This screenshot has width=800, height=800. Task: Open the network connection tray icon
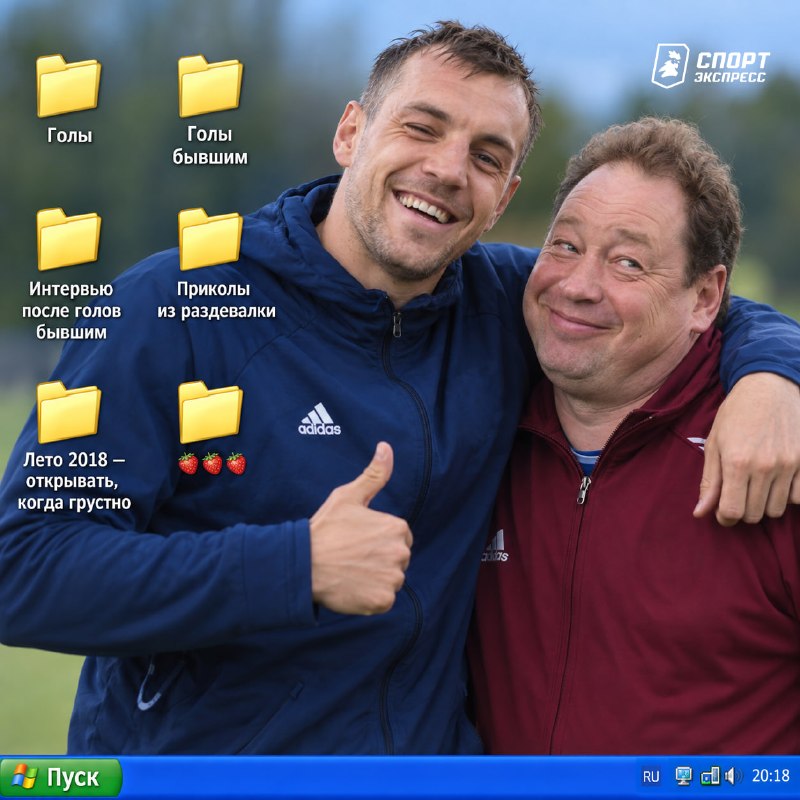click(710, 776)
